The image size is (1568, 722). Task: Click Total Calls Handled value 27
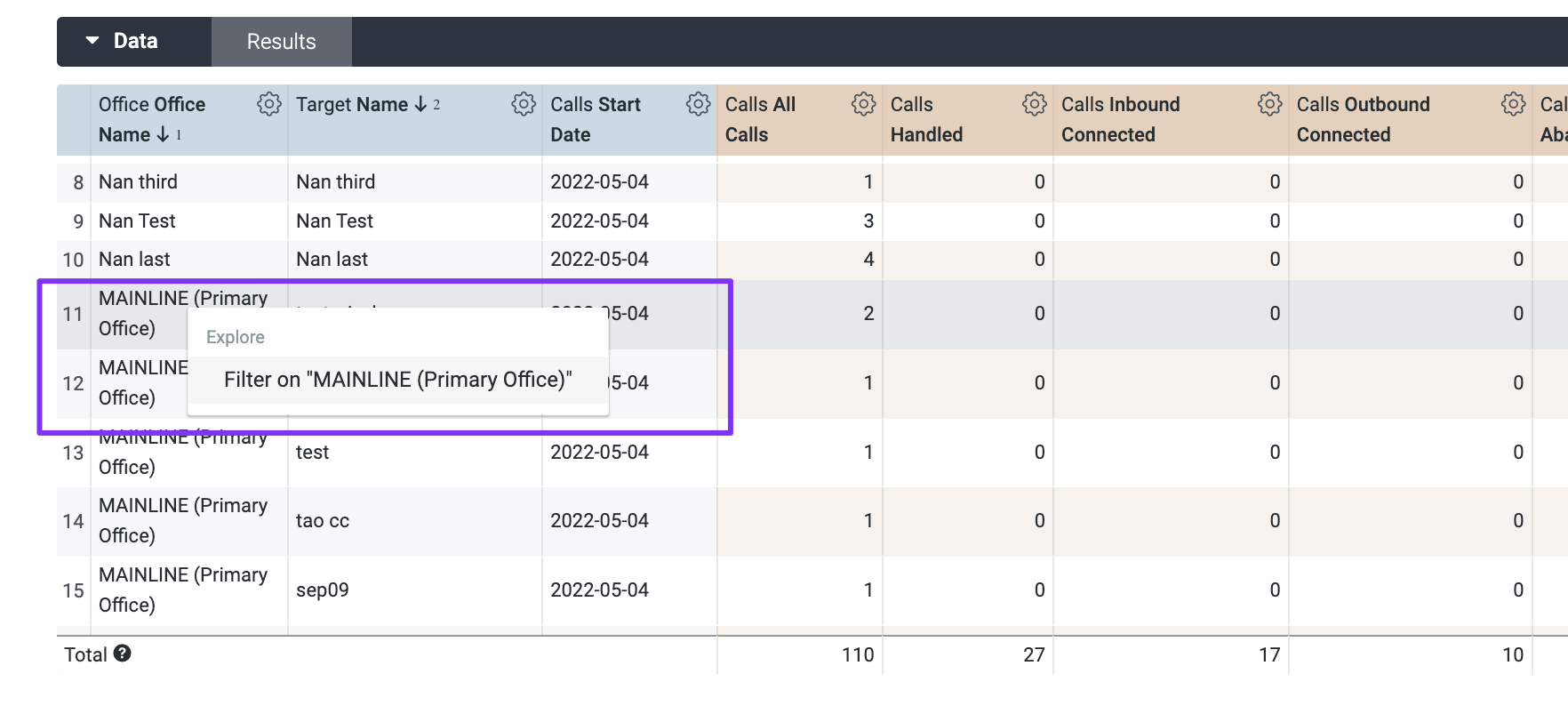[1034, 654]
